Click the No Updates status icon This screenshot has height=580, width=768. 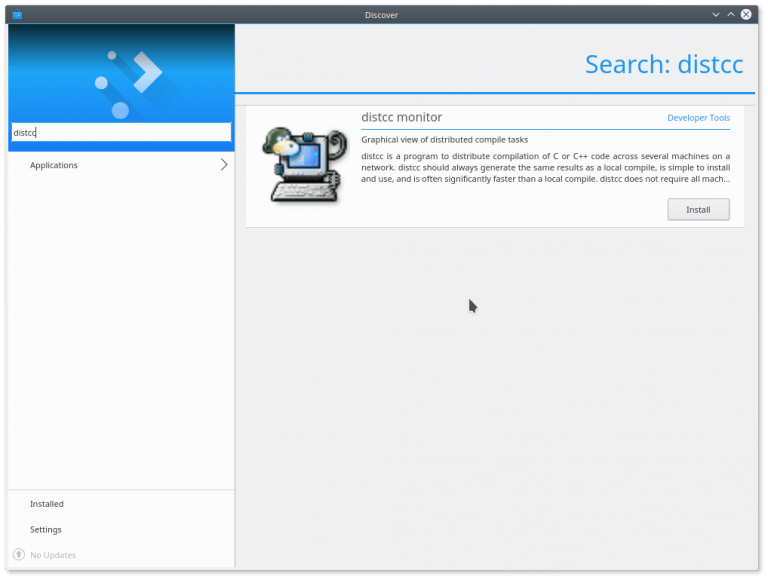point(19,555)
